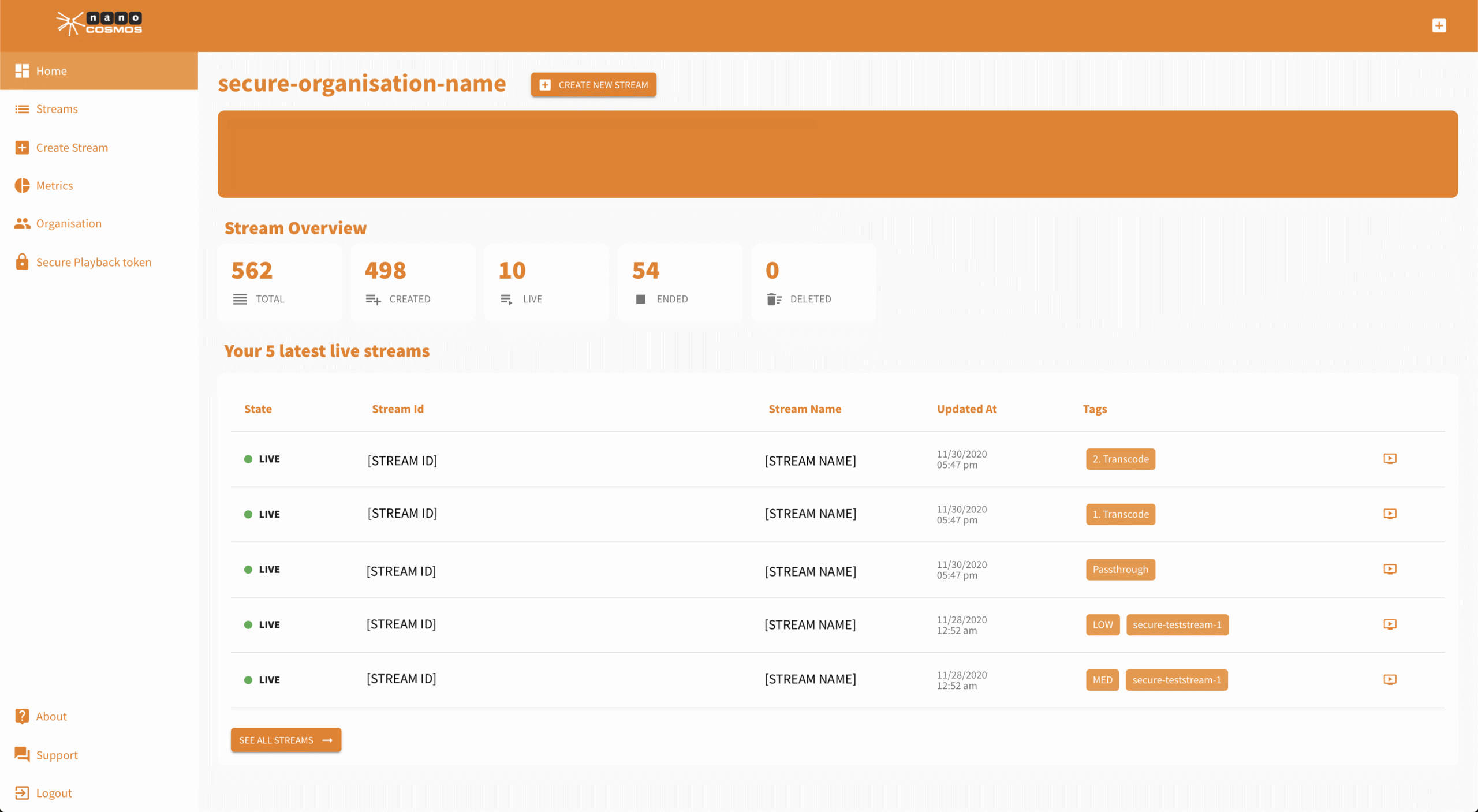Click the plus icon in top-right header
Viewport: 1478px width, 812px height.
tap(1439, 25)
